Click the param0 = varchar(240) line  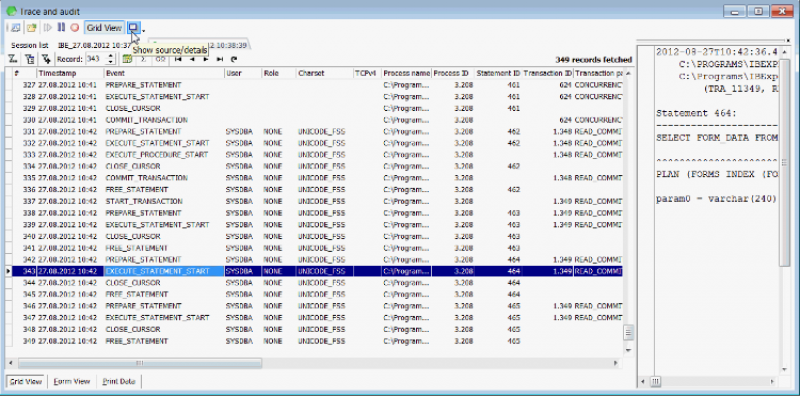[x=716, y=199]
